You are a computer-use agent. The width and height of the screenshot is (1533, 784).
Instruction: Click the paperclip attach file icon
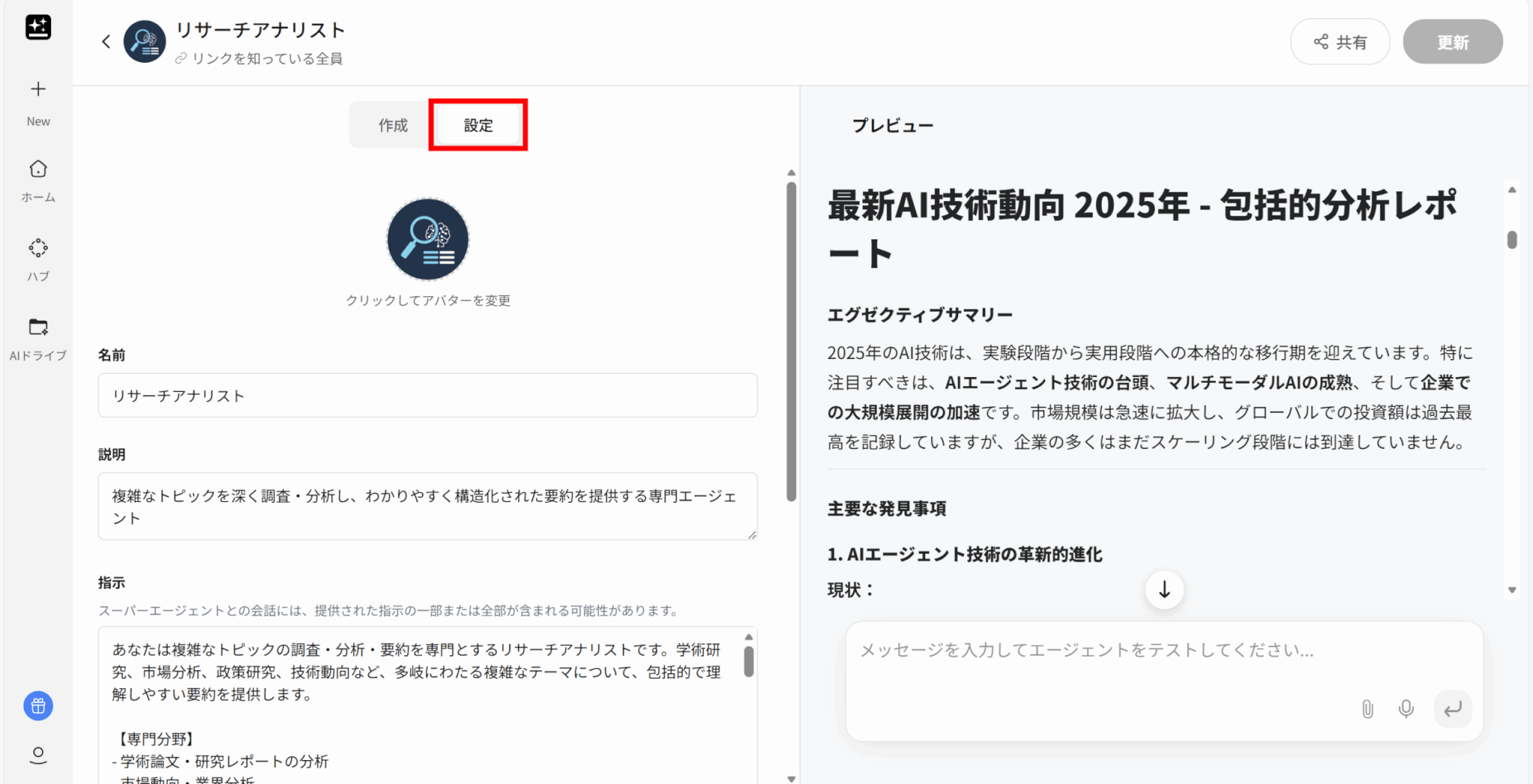1367,709
